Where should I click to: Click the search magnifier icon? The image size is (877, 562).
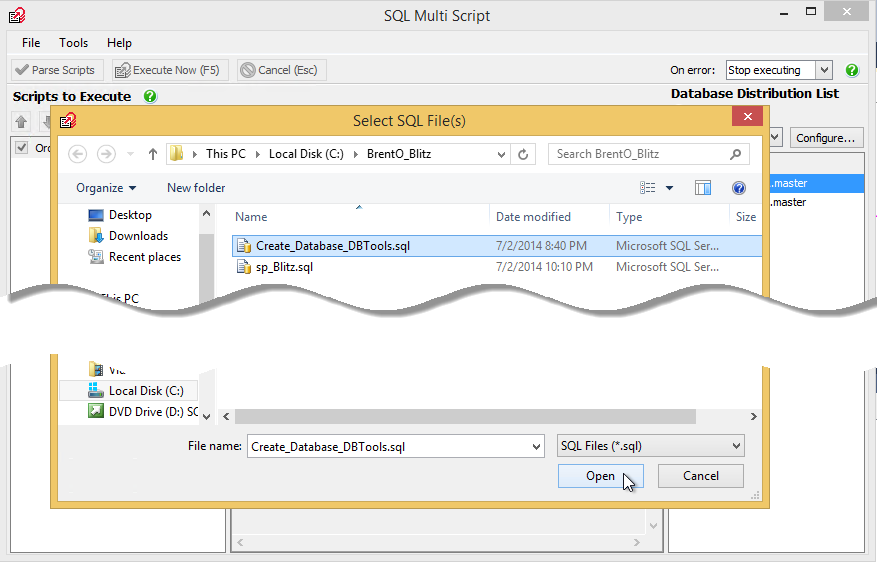click(x=735, y=154)
